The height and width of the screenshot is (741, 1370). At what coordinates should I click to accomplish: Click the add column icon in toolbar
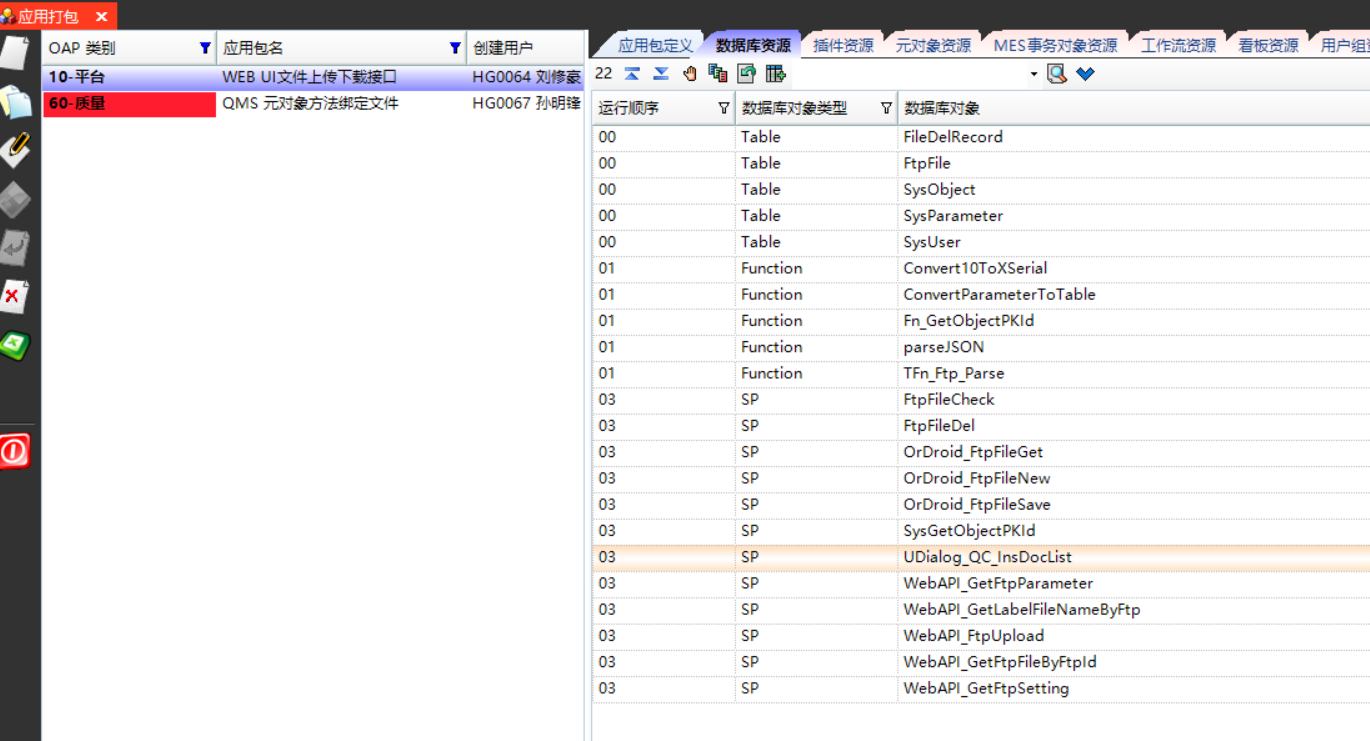(775, 74)
